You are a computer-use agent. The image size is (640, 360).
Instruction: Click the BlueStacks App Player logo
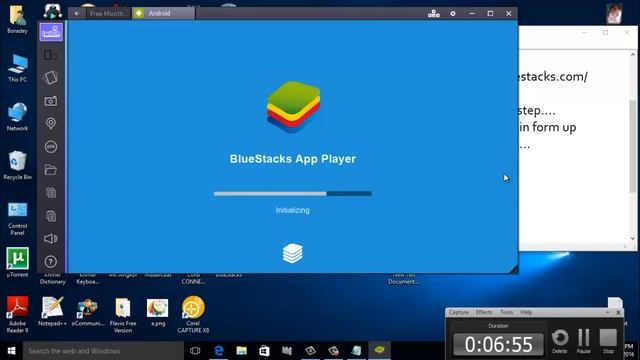[293, 107]
